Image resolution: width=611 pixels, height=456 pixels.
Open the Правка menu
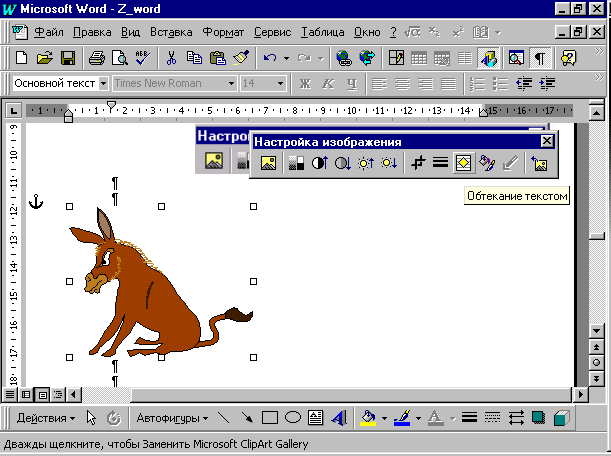point(92,32)
